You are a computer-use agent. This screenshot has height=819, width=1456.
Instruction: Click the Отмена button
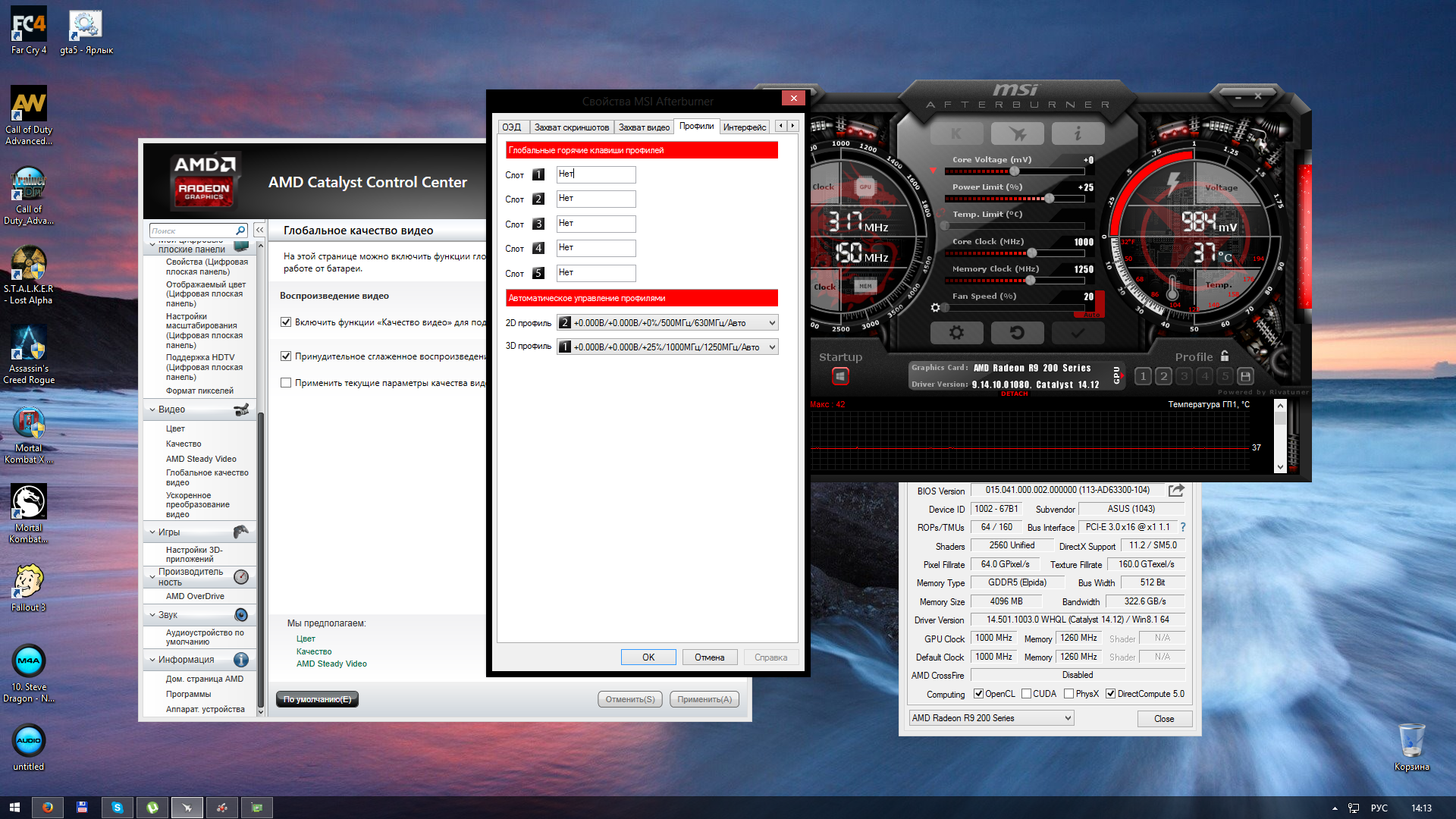coord(709,657)
